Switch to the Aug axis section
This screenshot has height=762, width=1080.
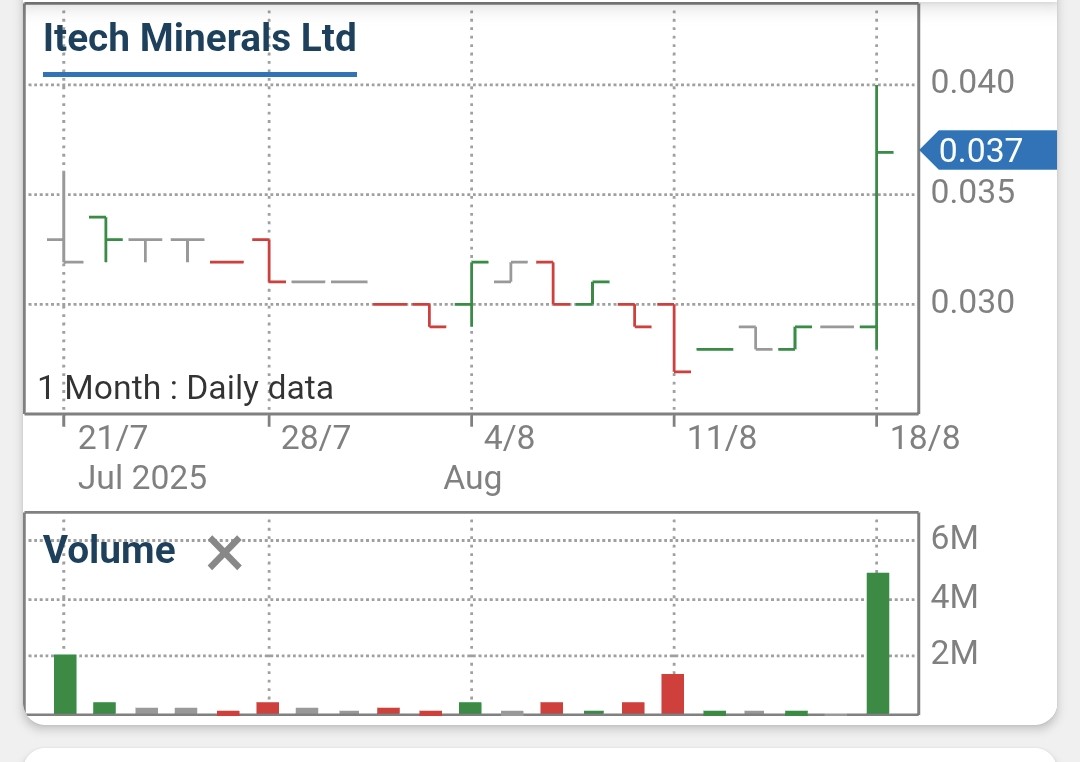click(471, 478)
